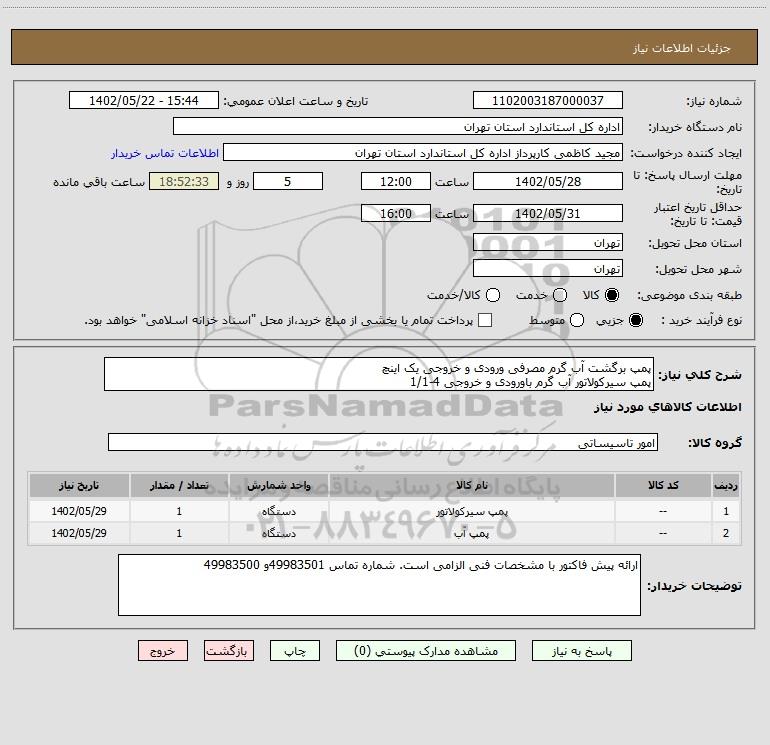Click the گروه کالا field امور تاسیساتی
The width and height of the screenshot is (770, 745).
(383, 442)
